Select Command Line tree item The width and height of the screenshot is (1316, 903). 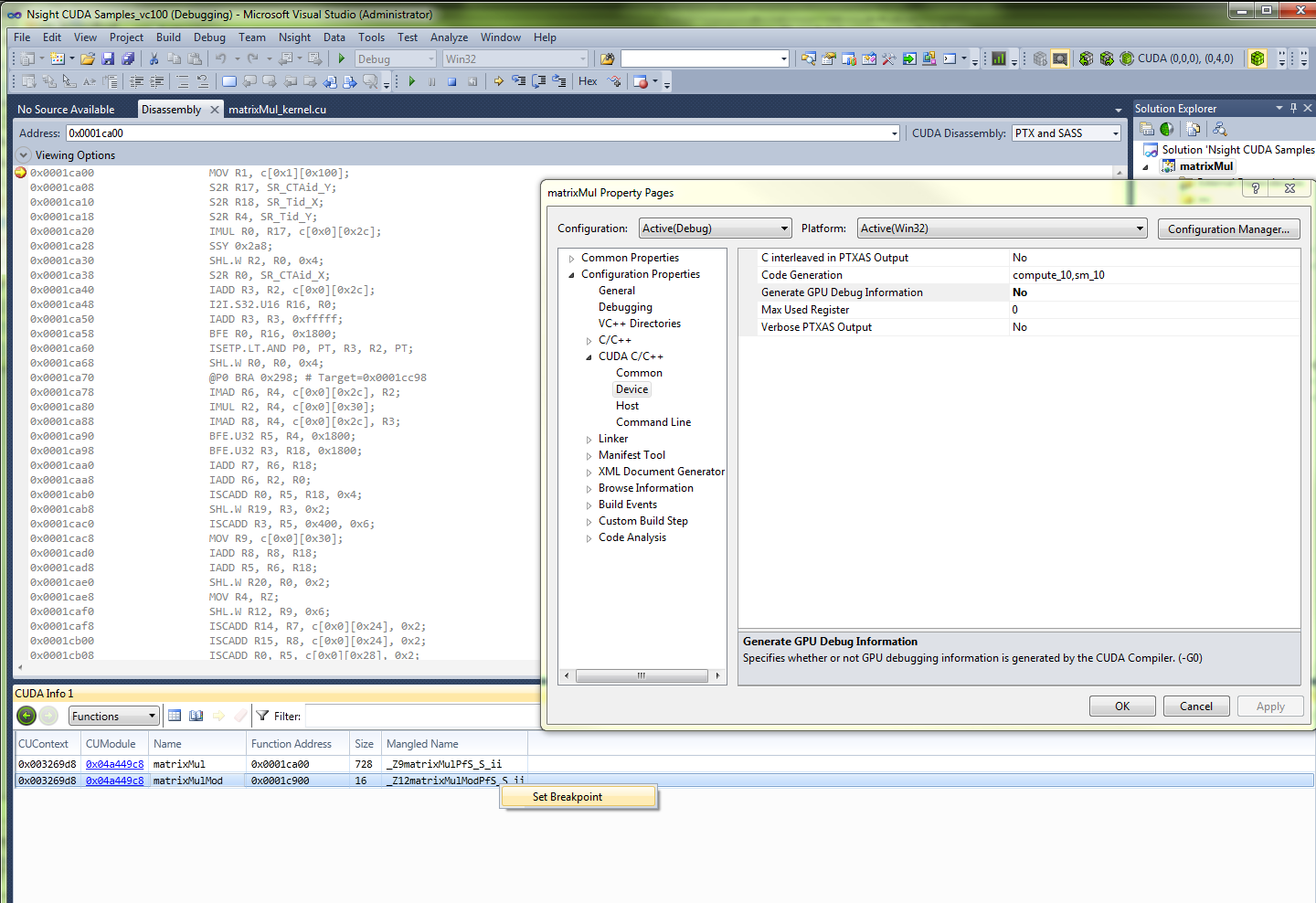click(x=653, y=422)
